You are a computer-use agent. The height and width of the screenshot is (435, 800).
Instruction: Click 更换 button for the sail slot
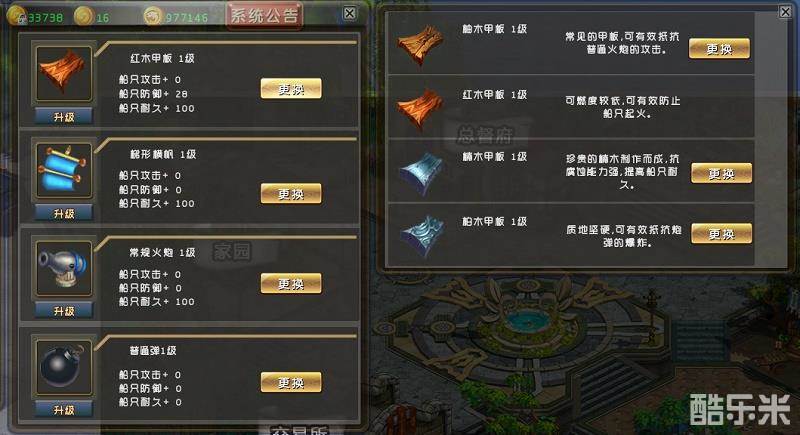(x=291, y=194)
